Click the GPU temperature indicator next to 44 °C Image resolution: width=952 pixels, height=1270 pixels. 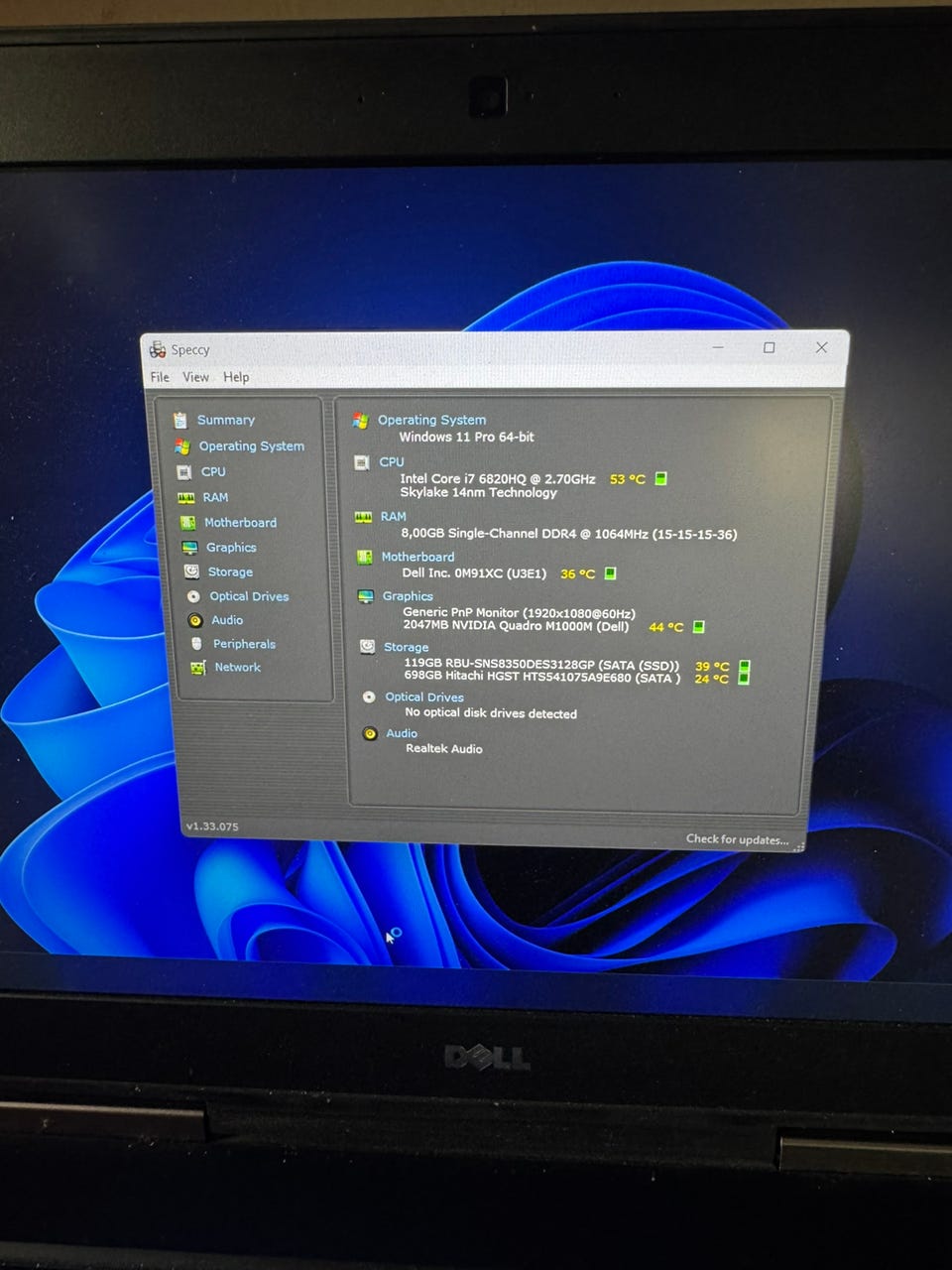point(698,627)
